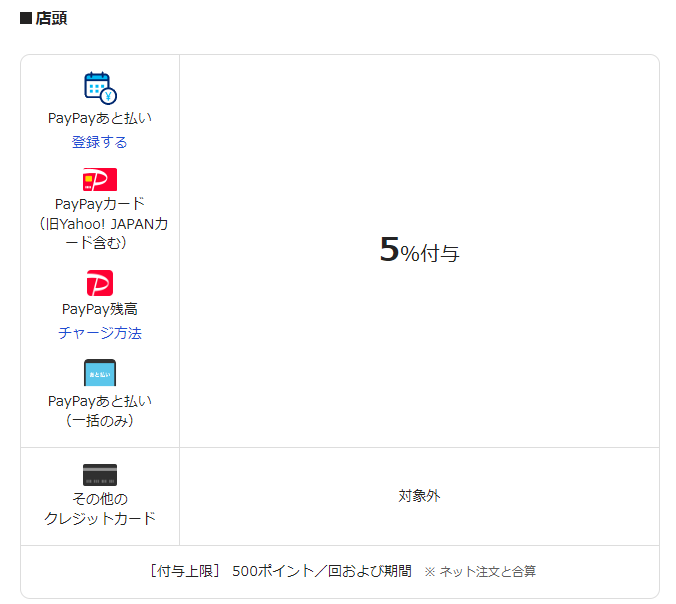Click the dark credit card icon
The width and height of the screenshot is (676, 604).
[x=100, y=475]
